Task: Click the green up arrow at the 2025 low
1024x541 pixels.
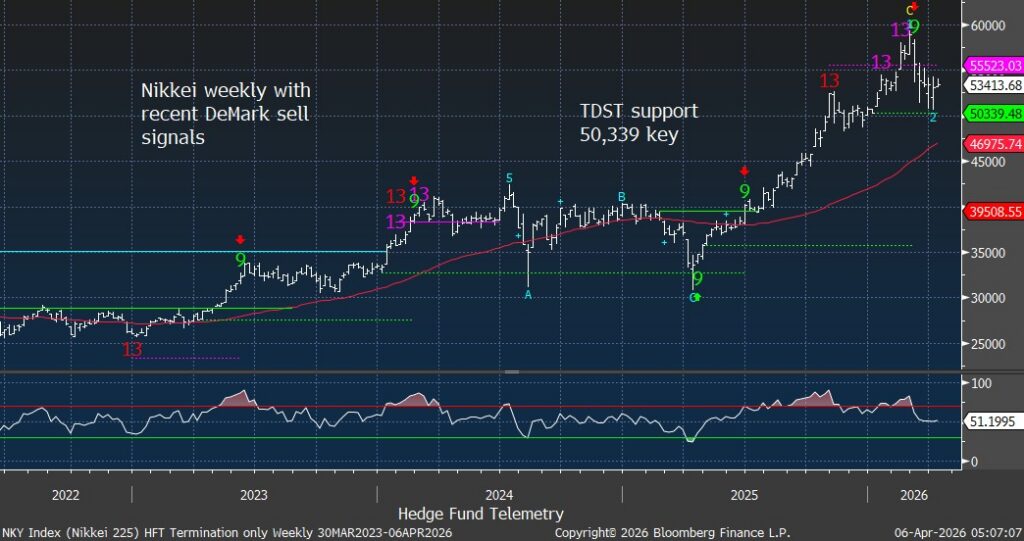Action: pos(696,297)
